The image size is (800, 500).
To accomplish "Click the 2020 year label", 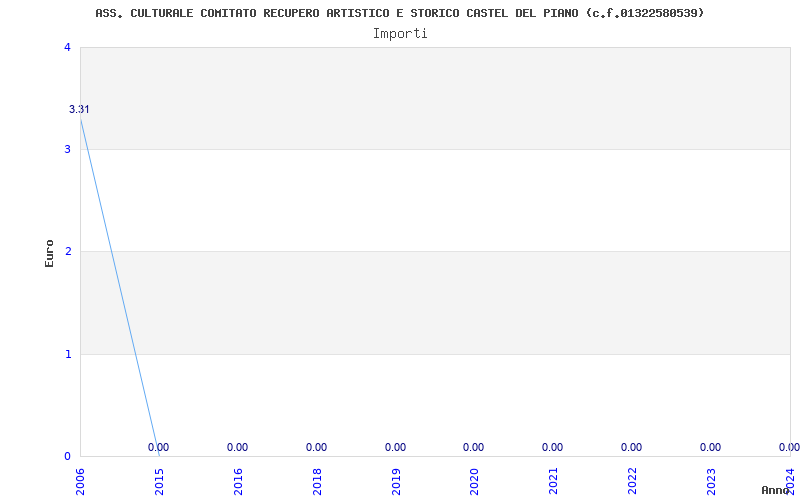I will tap(474, 481).
